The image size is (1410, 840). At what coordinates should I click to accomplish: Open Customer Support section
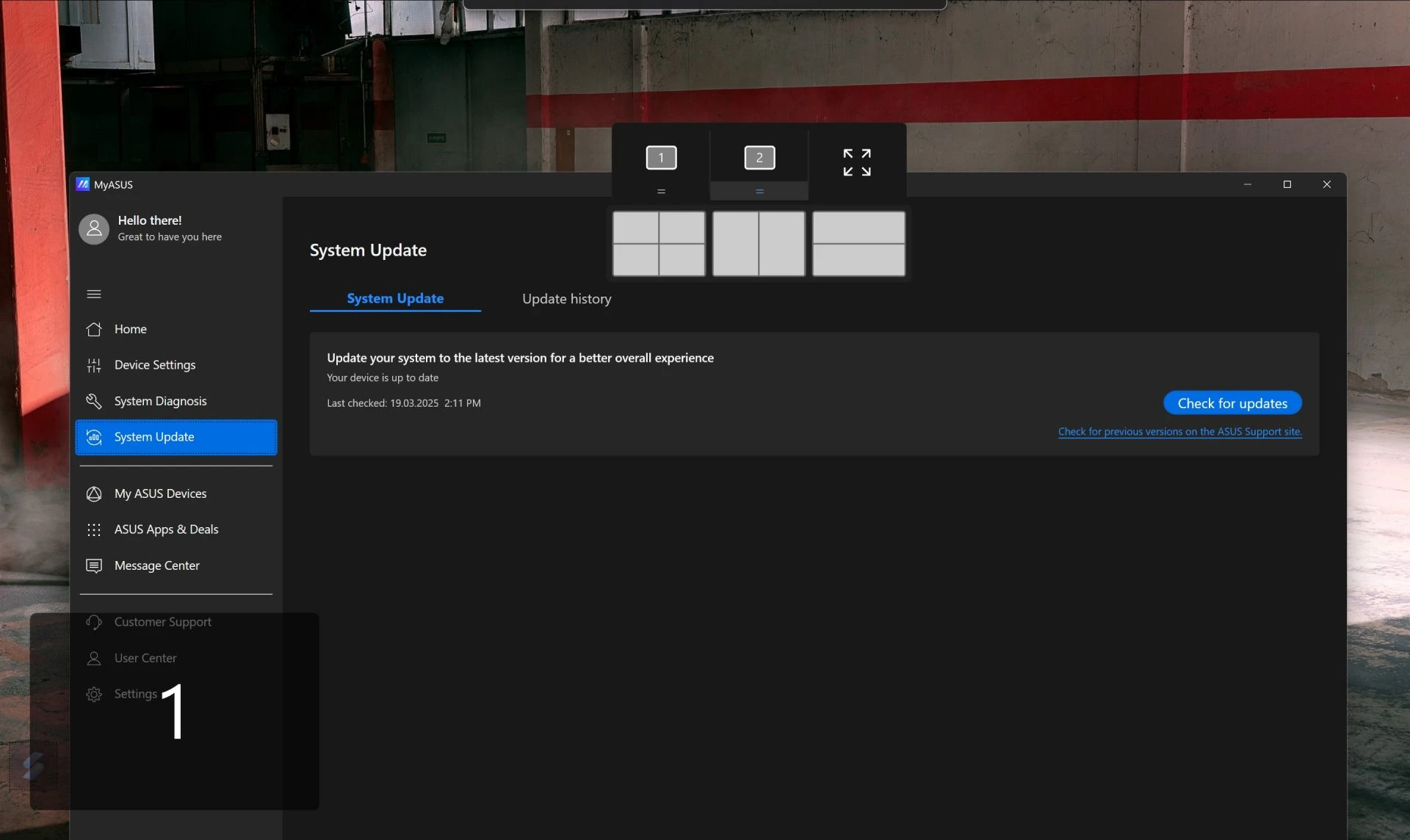click(176, 622)
